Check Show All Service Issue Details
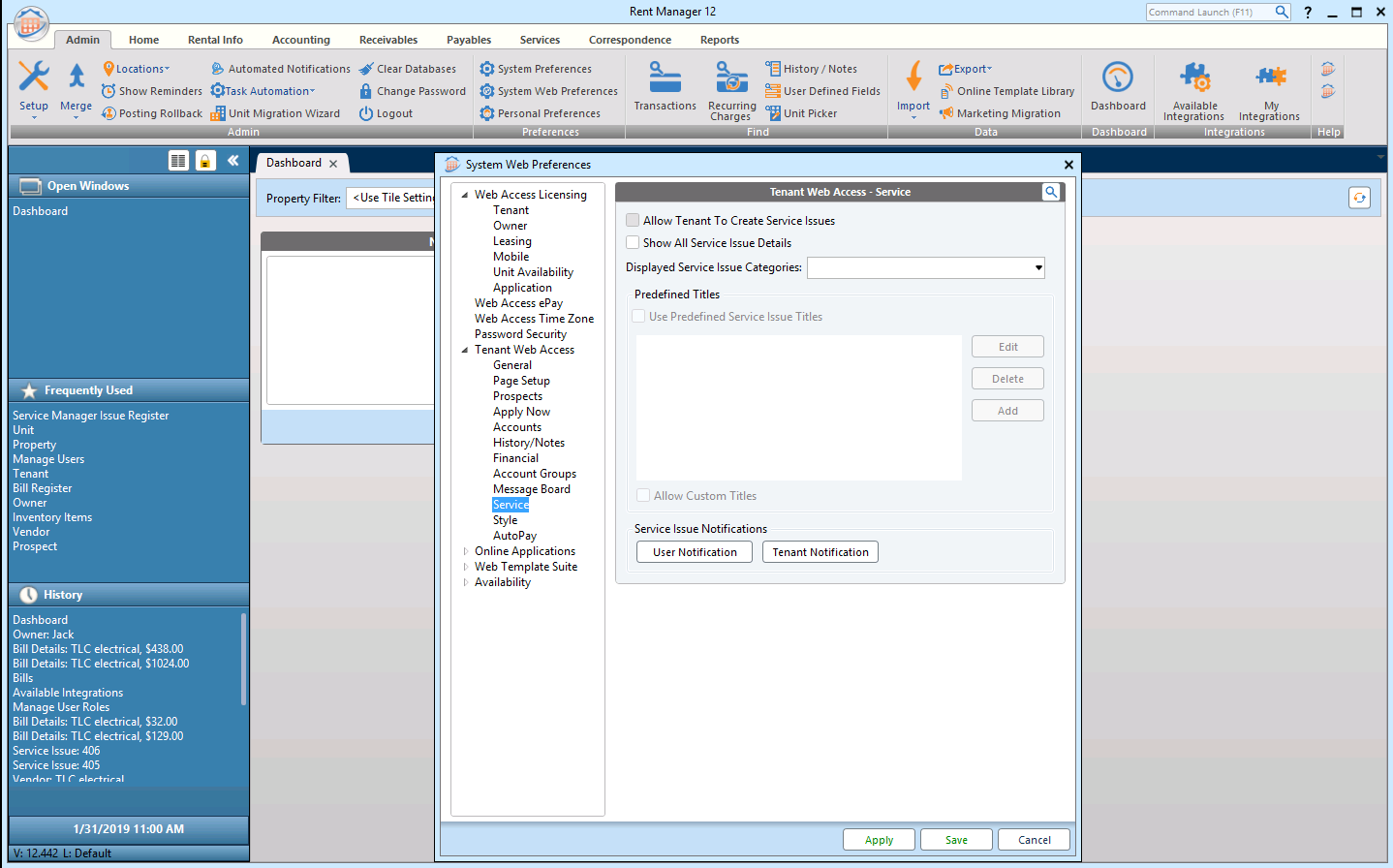This screenshot has width=1393, height=868. point(634,243)
